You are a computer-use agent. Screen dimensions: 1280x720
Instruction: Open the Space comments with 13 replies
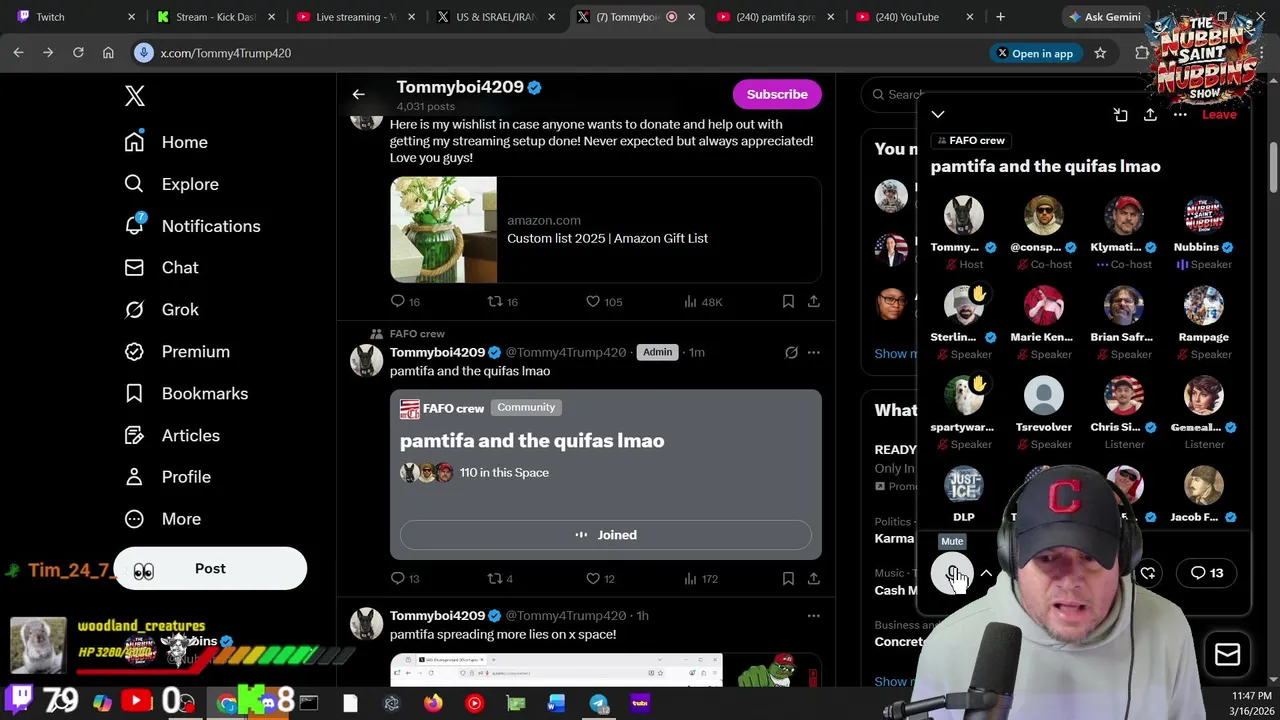click(x=1207, y=573)
